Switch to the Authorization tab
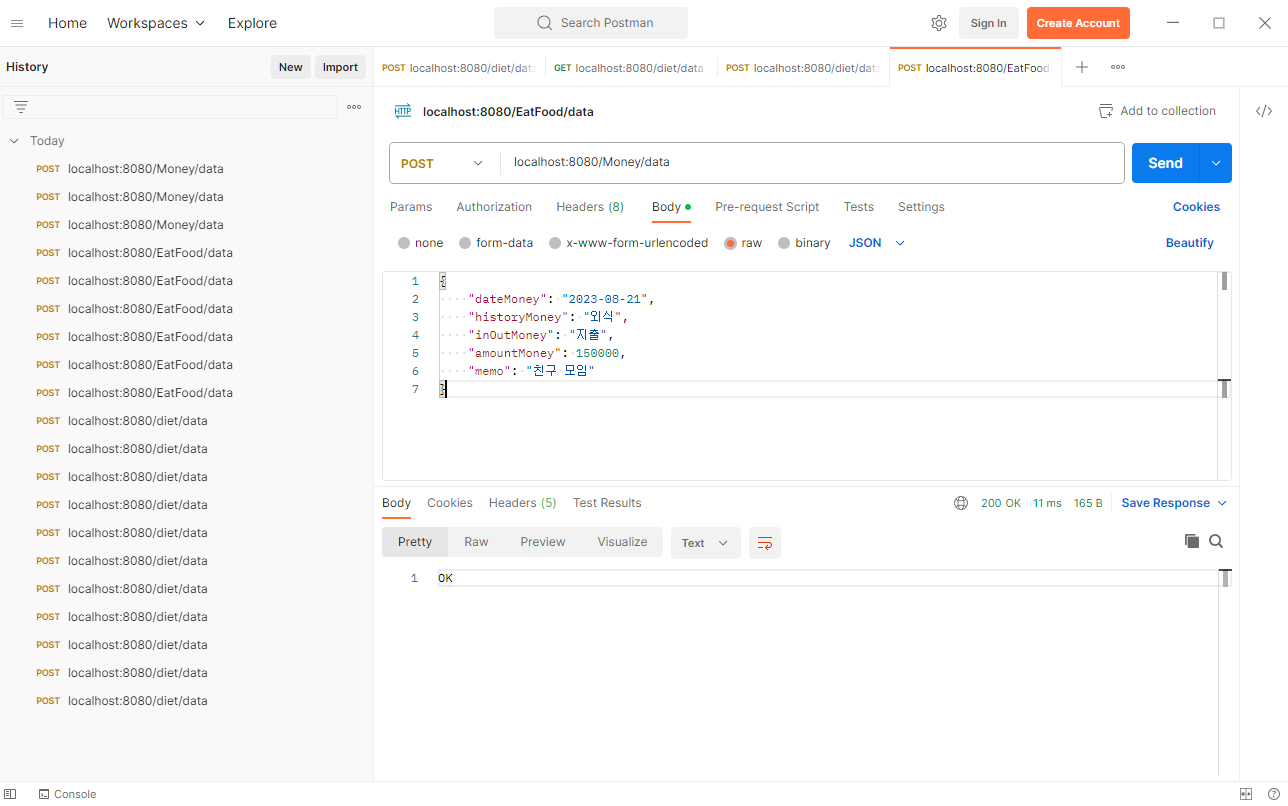This screenshot has width=1288, height=806. click(x=494, y=207)
